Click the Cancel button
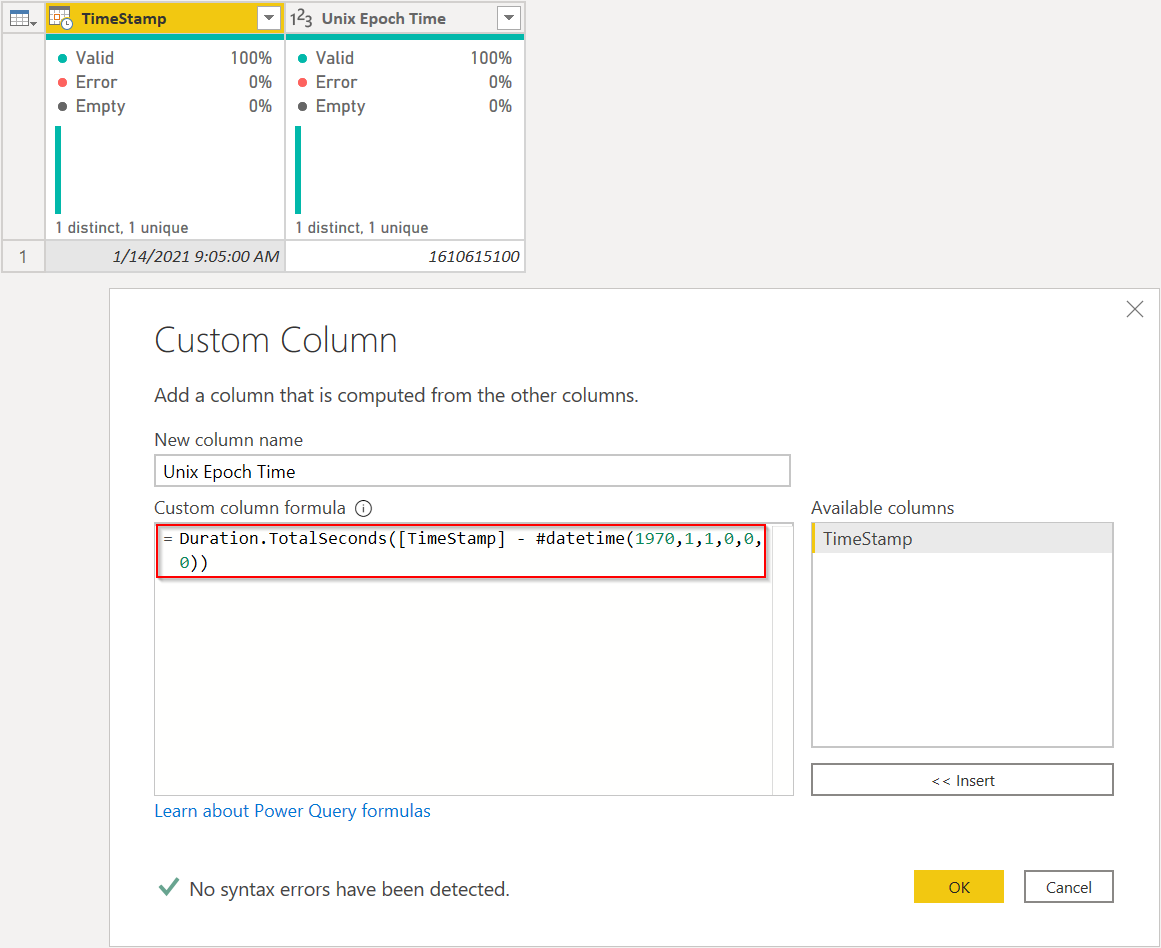The width and height of the screenshot is (1161, 948). (x=1068, y=887)
